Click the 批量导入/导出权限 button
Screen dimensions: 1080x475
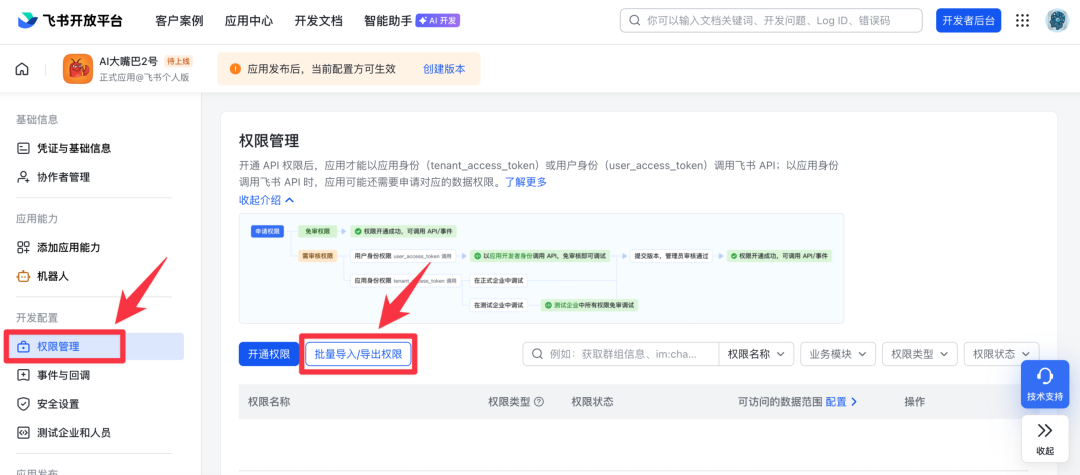pos(358,354)
